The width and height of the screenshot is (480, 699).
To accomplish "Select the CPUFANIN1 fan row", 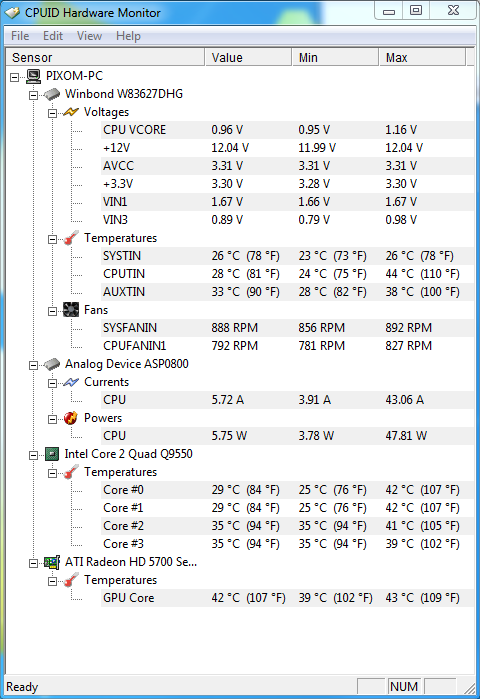I will click(287, 345).
